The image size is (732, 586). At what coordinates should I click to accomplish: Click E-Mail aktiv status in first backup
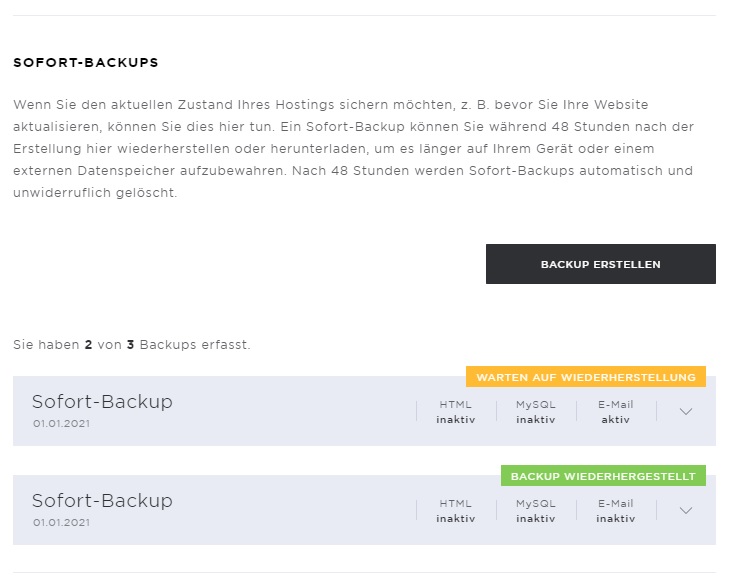pyautogui.click(x=615, y=412)
